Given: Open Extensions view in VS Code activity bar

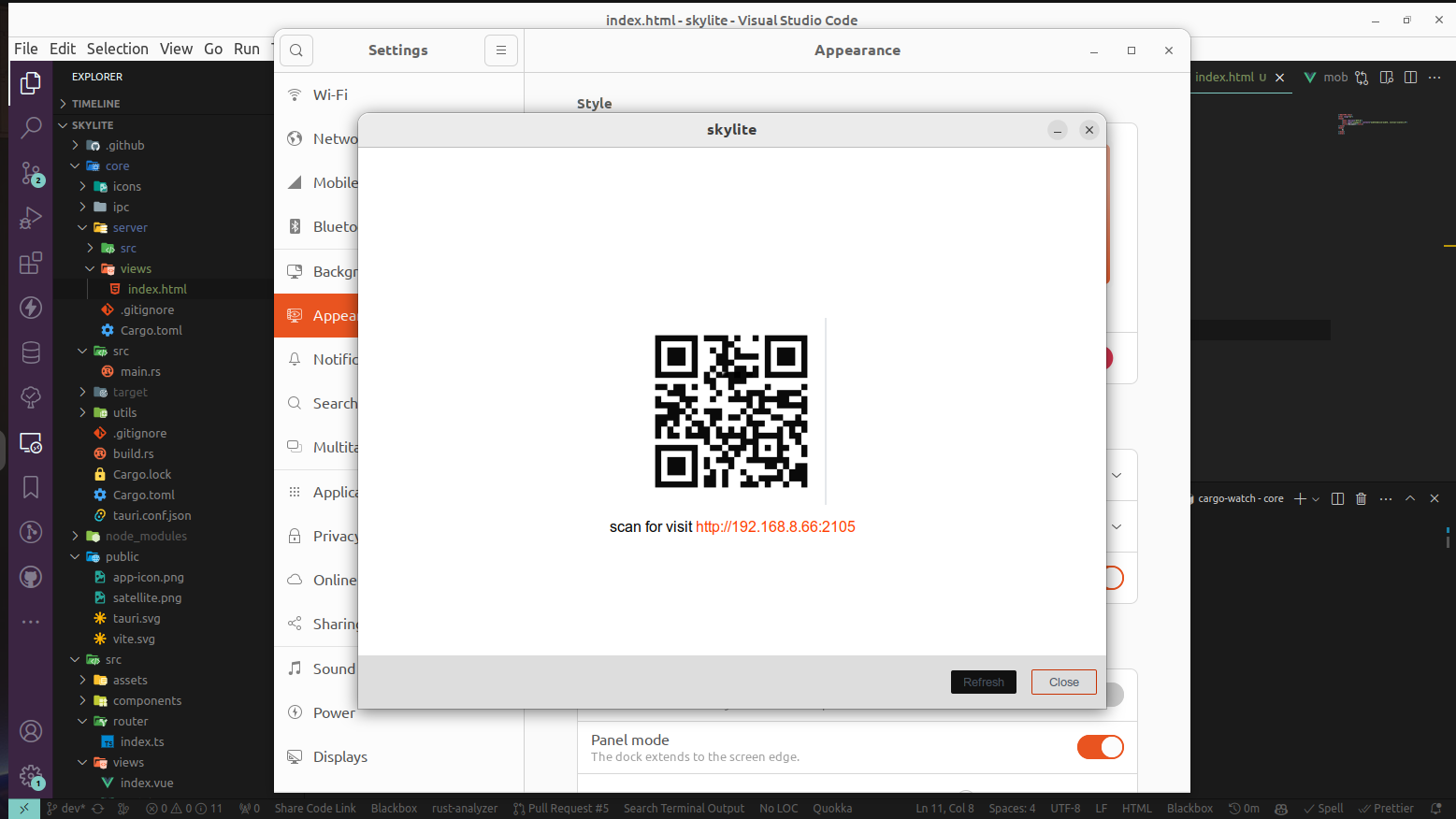Looking at the screenshot, I should (31, 263).
